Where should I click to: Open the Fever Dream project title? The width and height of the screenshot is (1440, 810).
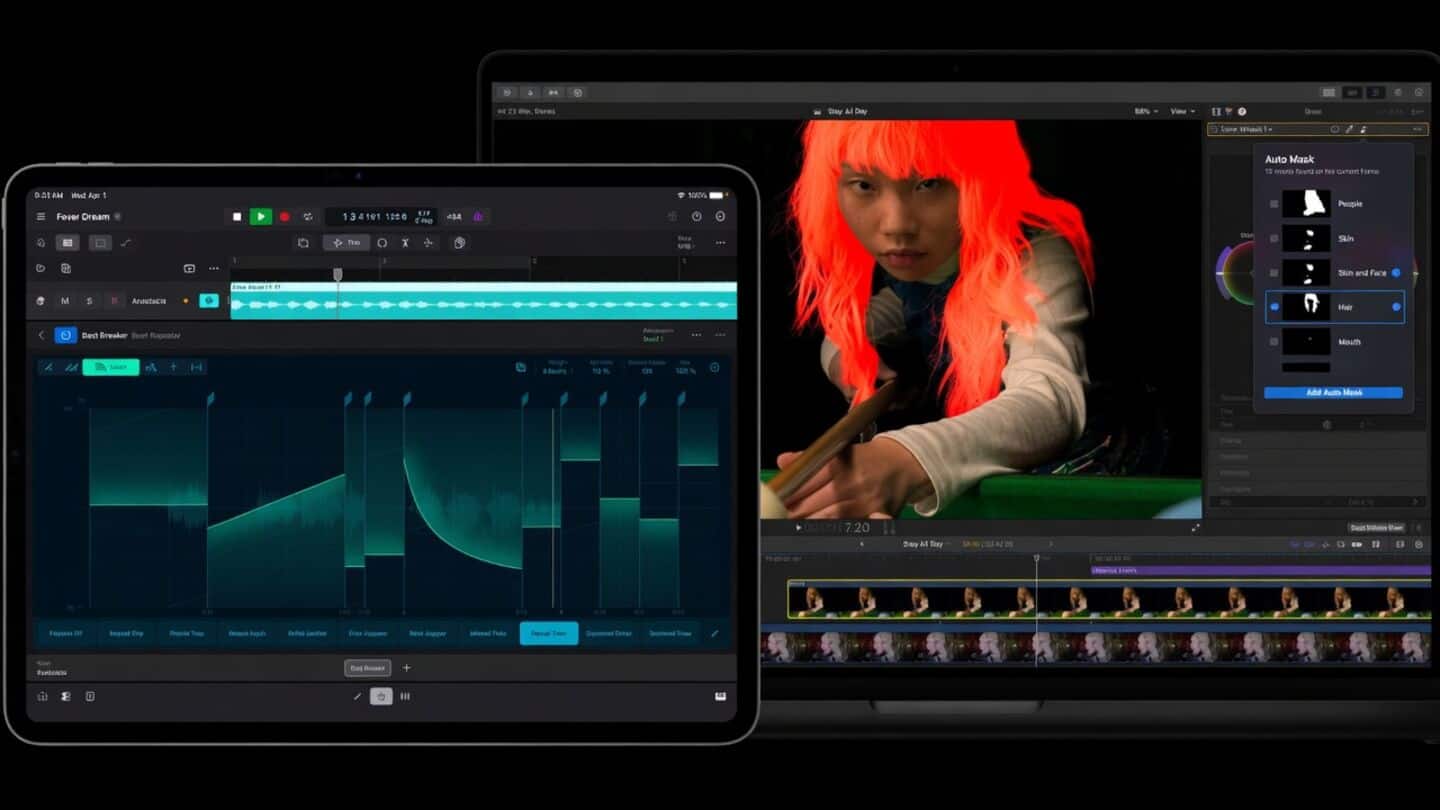click(x=83, y=217)
